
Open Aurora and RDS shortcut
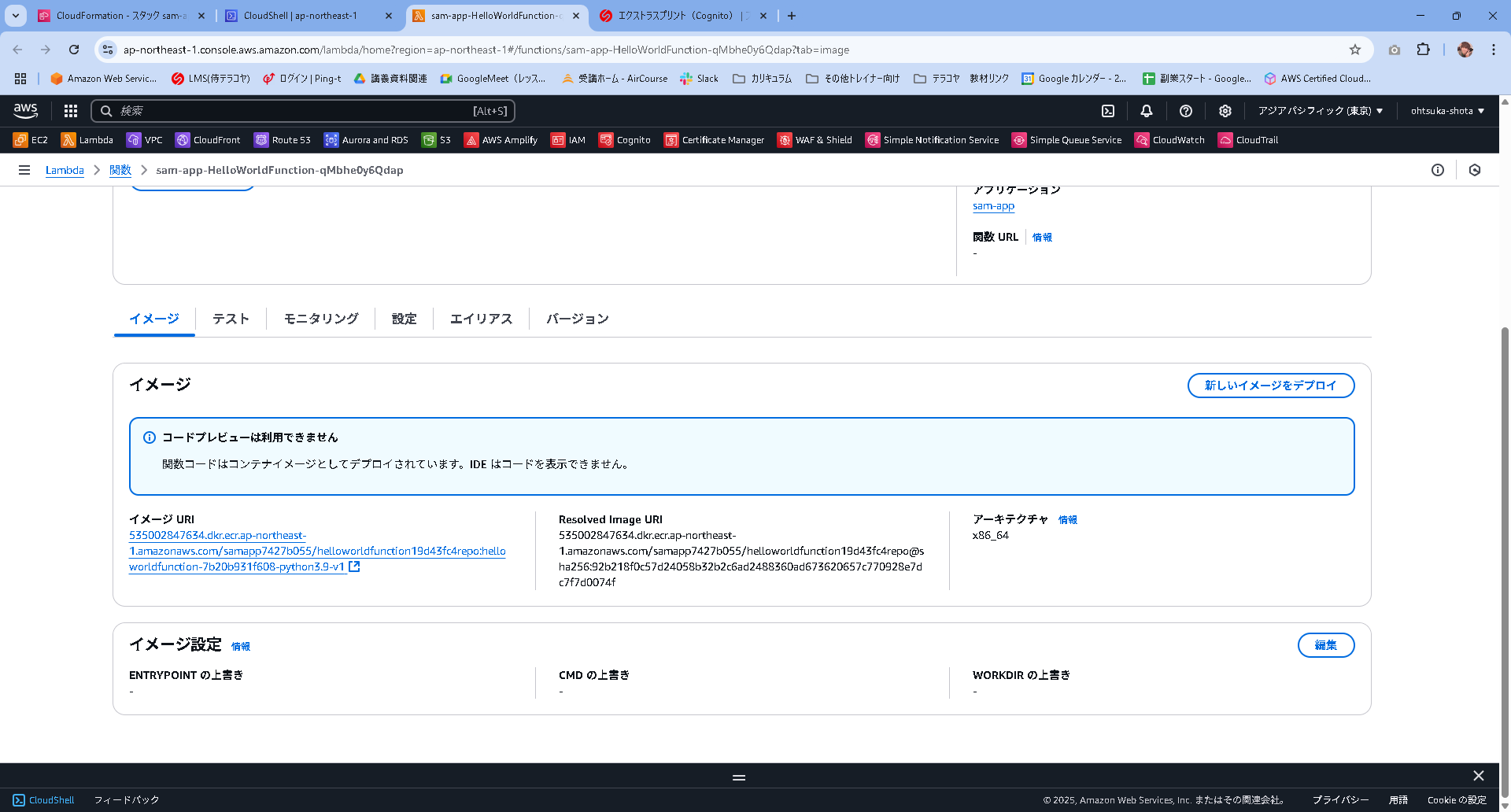click(366, 140)
